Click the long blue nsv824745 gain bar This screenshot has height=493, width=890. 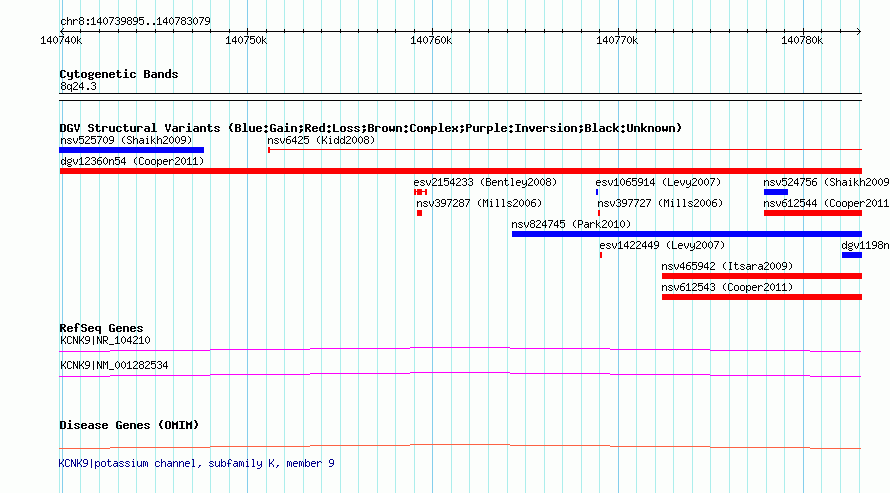[687, 234]
